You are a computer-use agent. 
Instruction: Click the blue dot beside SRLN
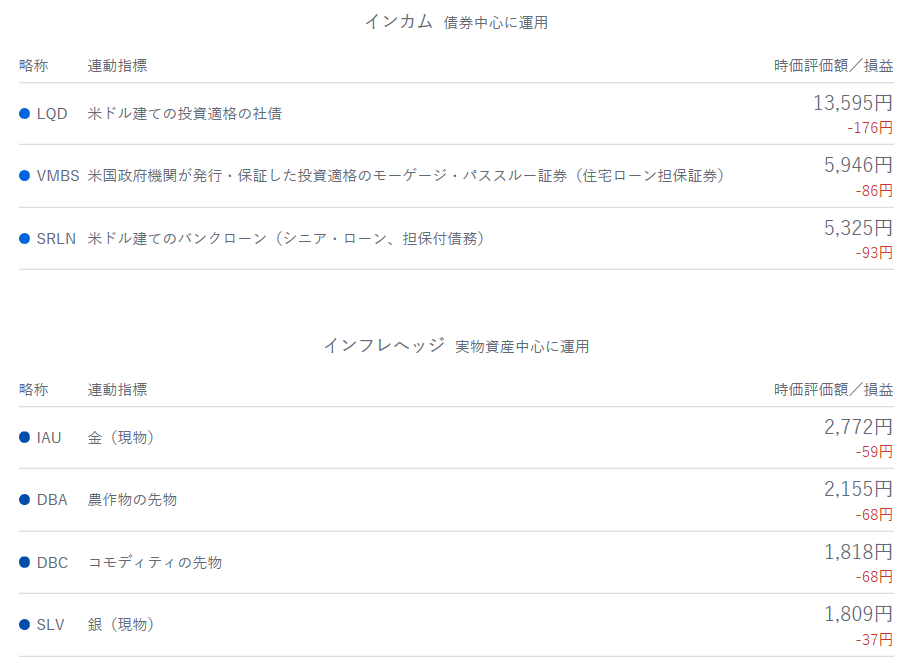pos(25,239)
